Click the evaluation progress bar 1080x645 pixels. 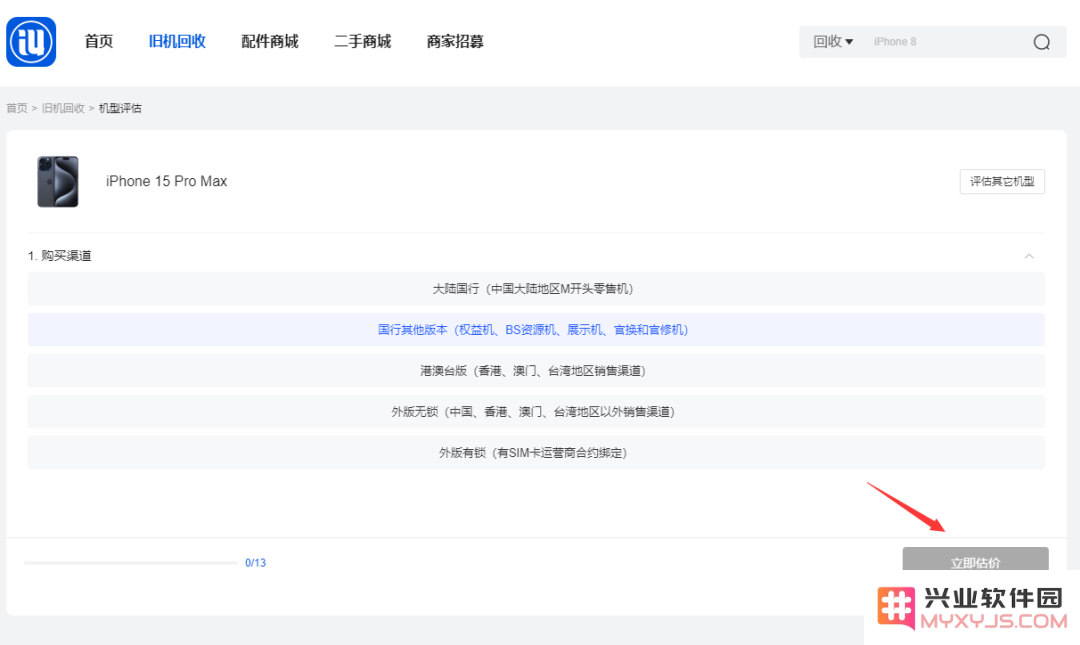[131, 563]
